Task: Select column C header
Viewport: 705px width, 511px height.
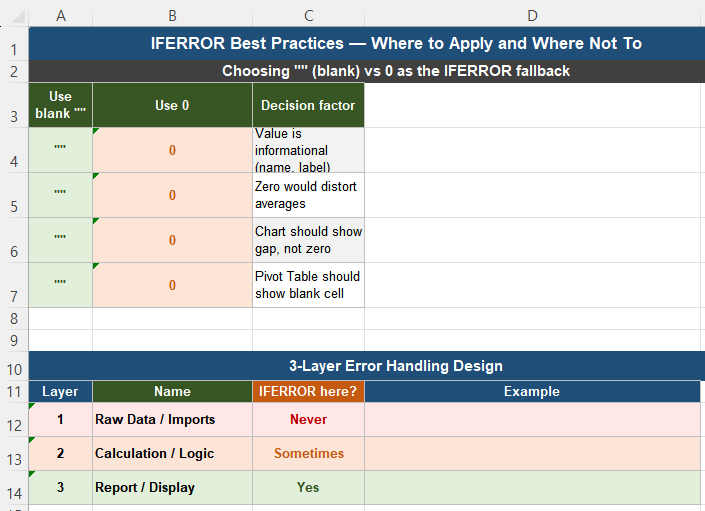Action: [308, 16]
